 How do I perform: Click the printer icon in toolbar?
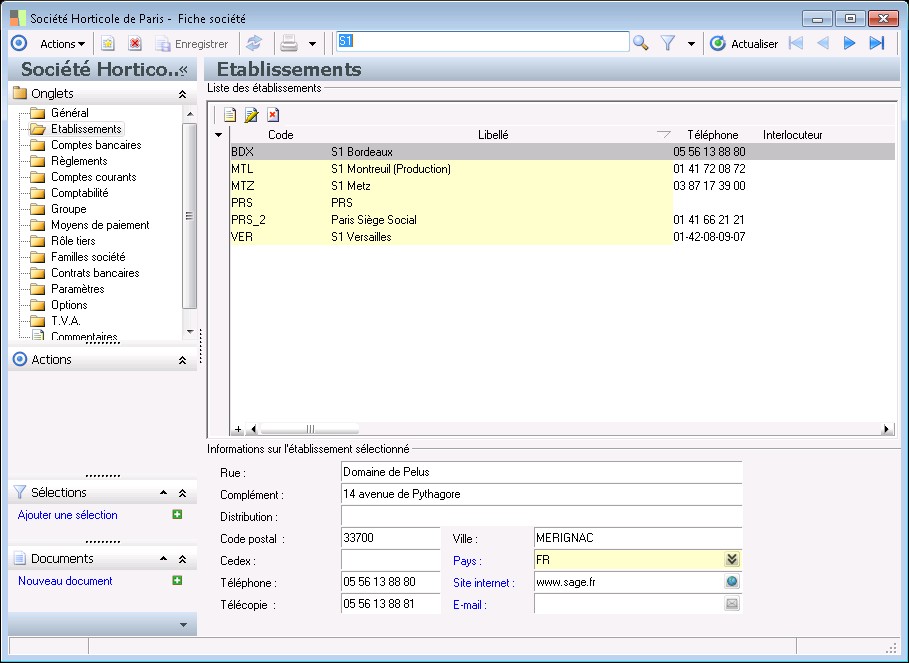coord(289,43)
